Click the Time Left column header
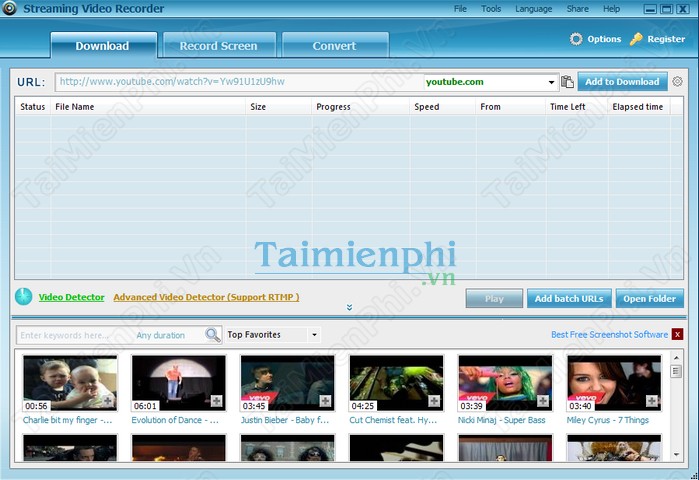This screenshot has height=480, width=699. tap(577, 107)
